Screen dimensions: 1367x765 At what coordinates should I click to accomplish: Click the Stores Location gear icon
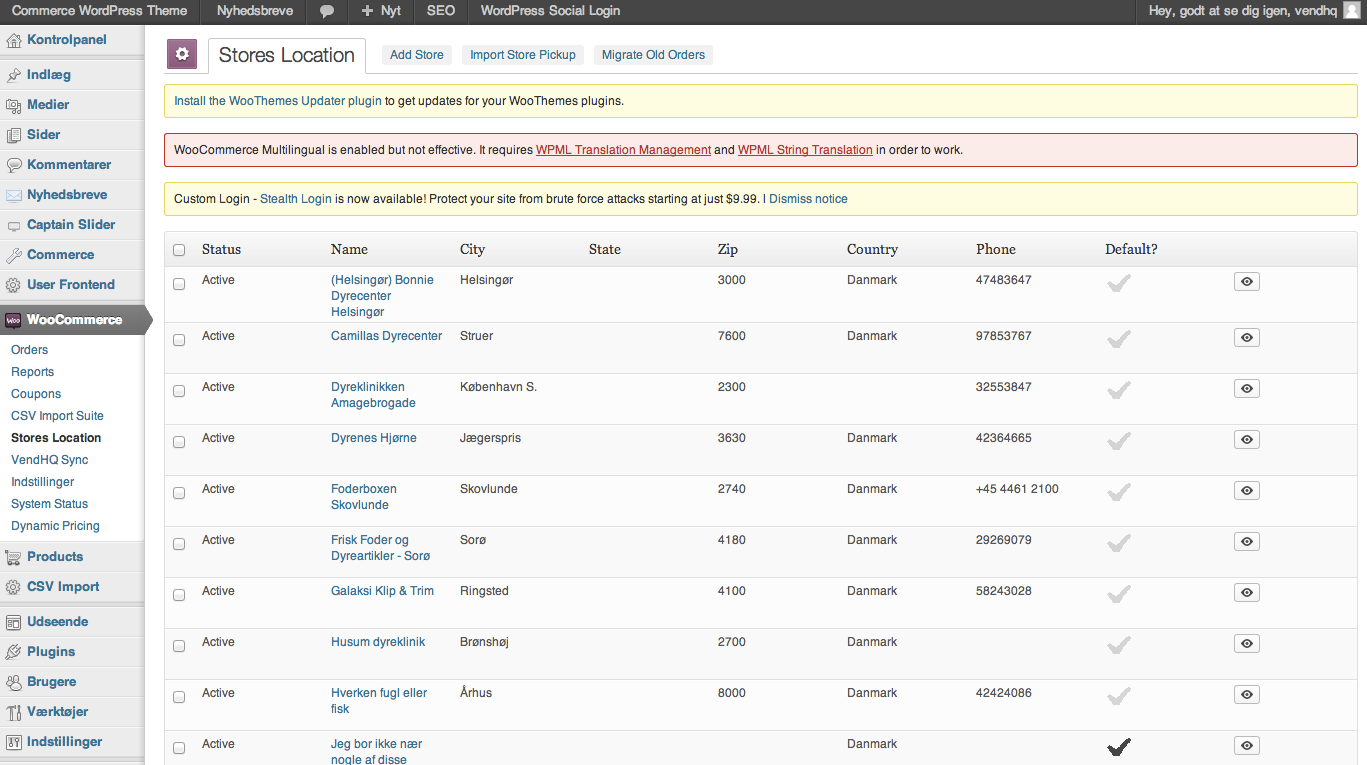click(182, 55)
